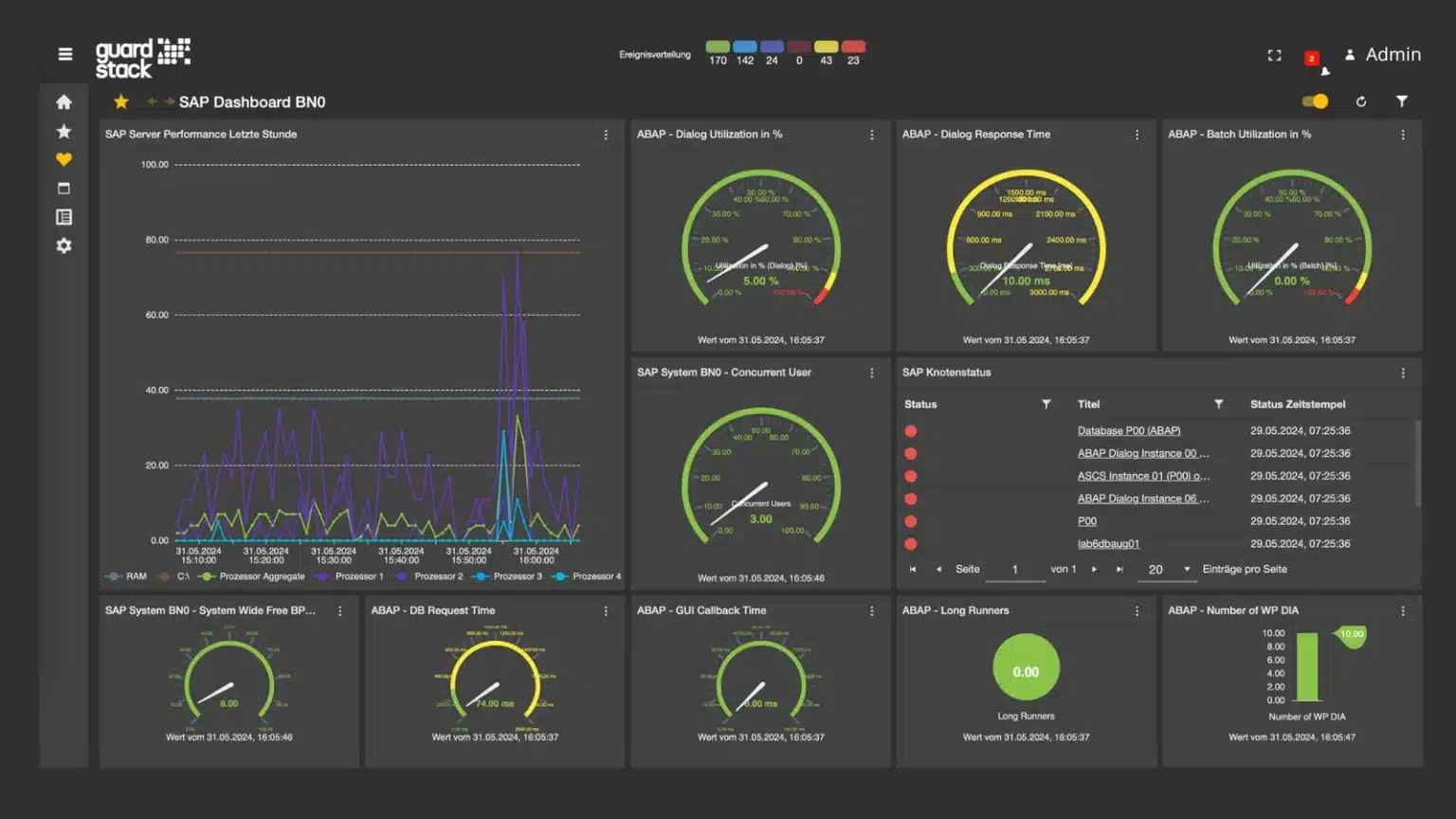Image resolution: width=1456 pixels, height=819 pixels.
Task: Click purple event swatch showing 24
Action: tap(772, 46)
